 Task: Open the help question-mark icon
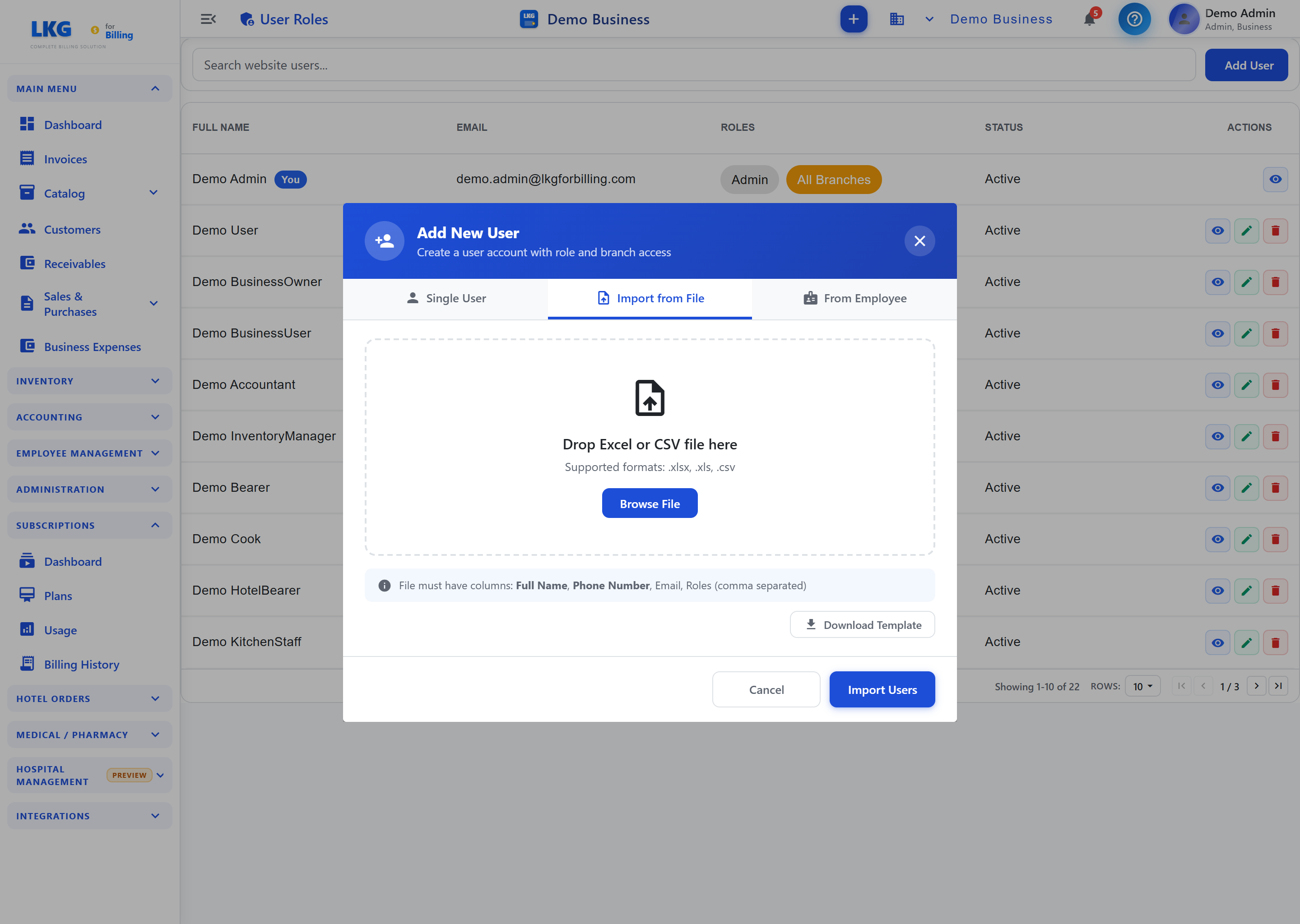[x=1134, y=19]
